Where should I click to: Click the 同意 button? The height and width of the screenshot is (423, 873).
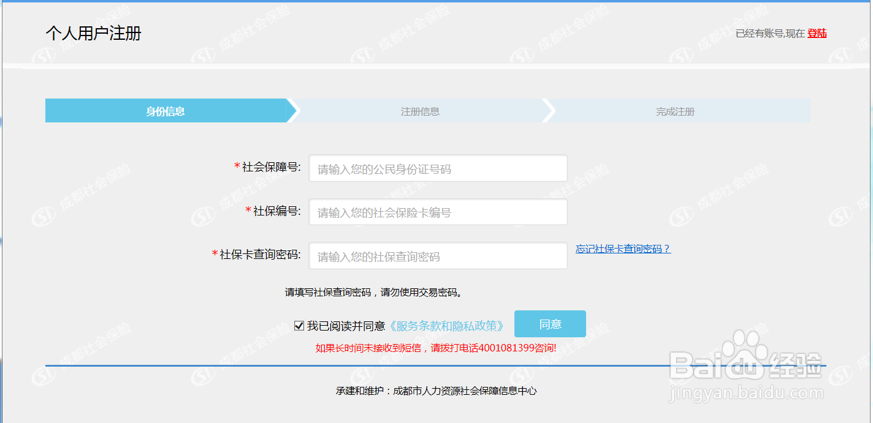tap(550, 323)
